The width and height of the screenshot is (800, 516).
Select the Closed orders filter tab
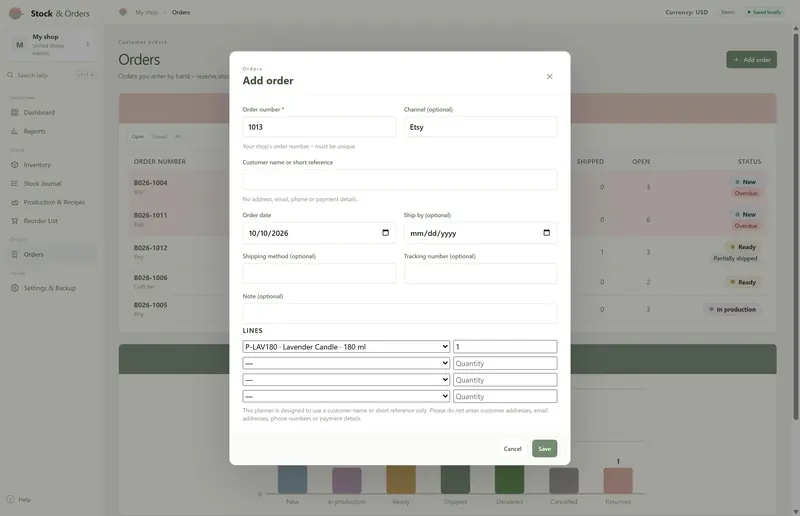(x=160, y=137)
